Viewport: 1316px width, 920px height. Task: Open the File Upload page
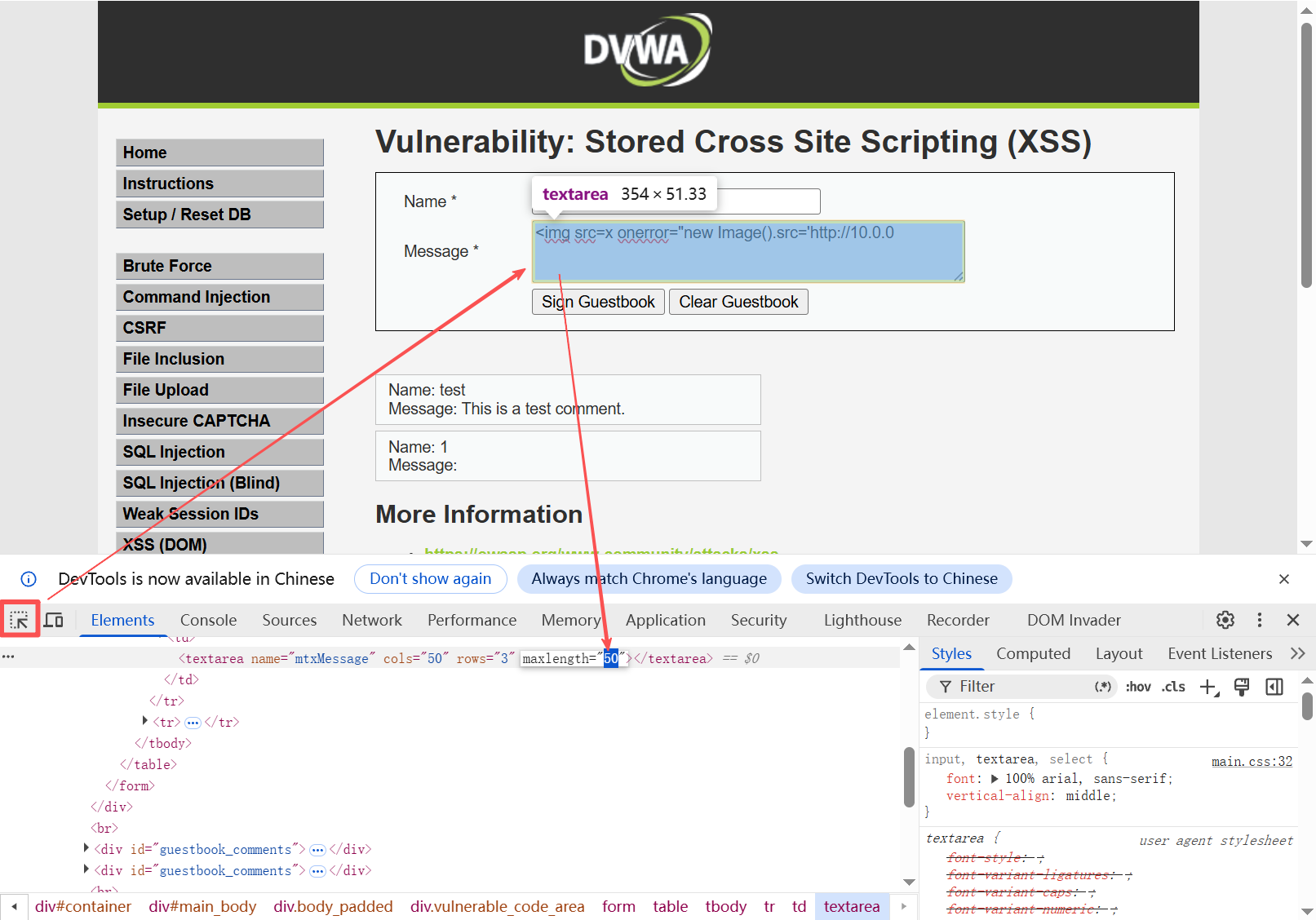pos(219,390)
